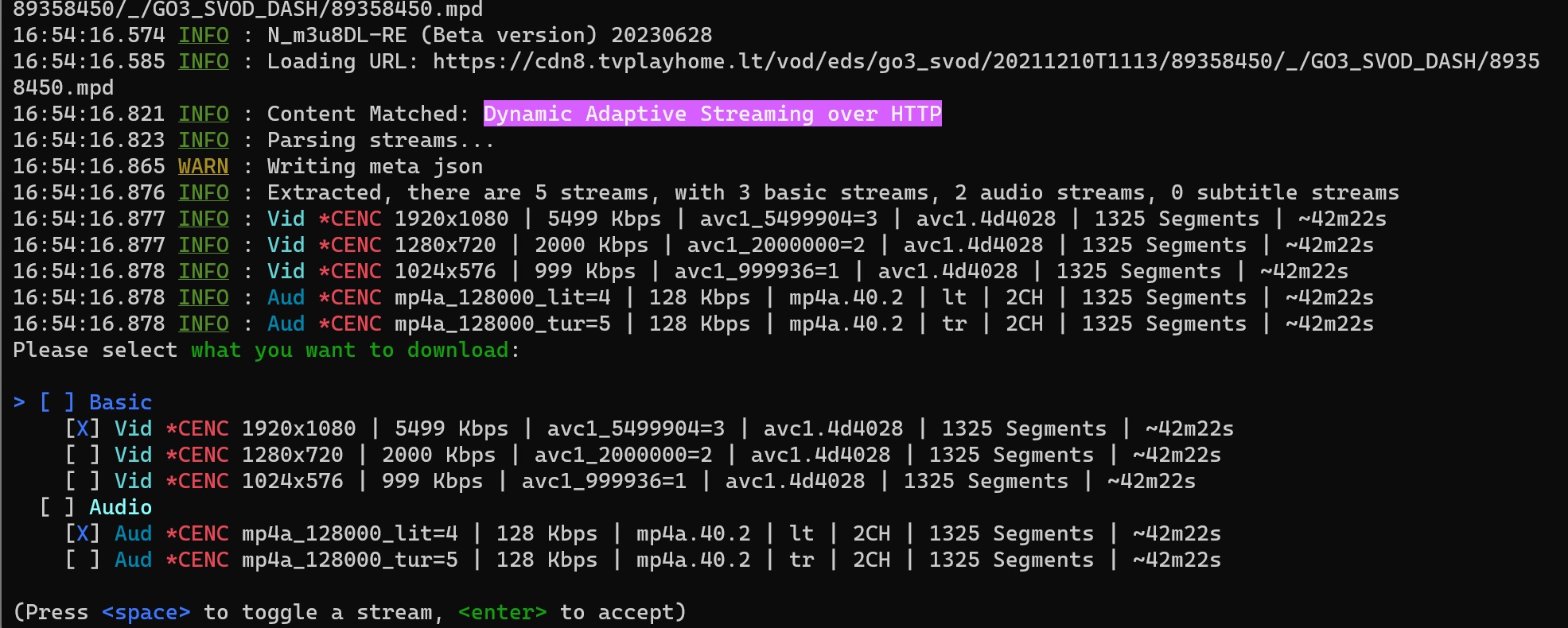Uncheck the 1920x1080 stream in selection list

click(x=83, y=428)
